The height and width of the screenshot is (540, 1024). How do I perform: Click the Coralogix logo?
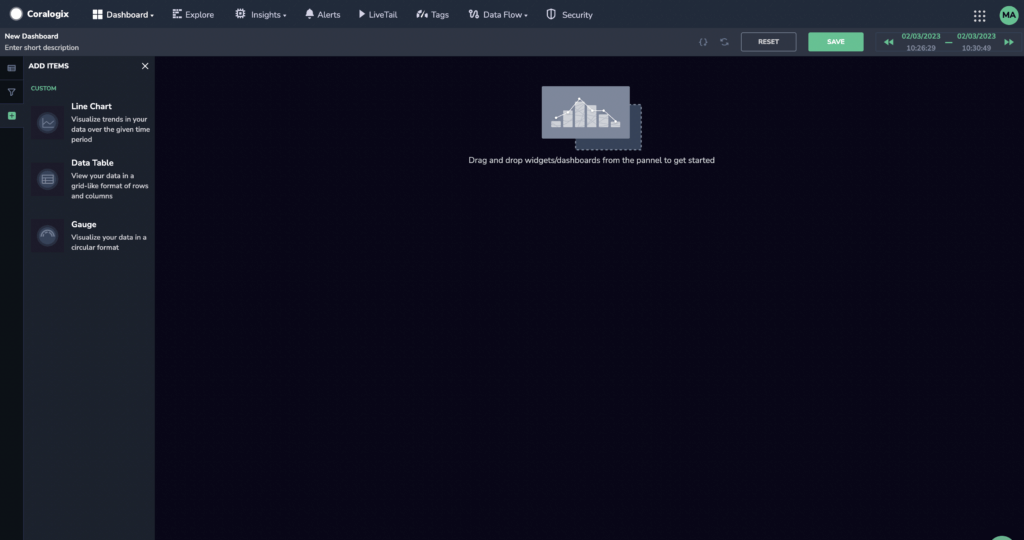pyautogui.click(x=39, y=14)
